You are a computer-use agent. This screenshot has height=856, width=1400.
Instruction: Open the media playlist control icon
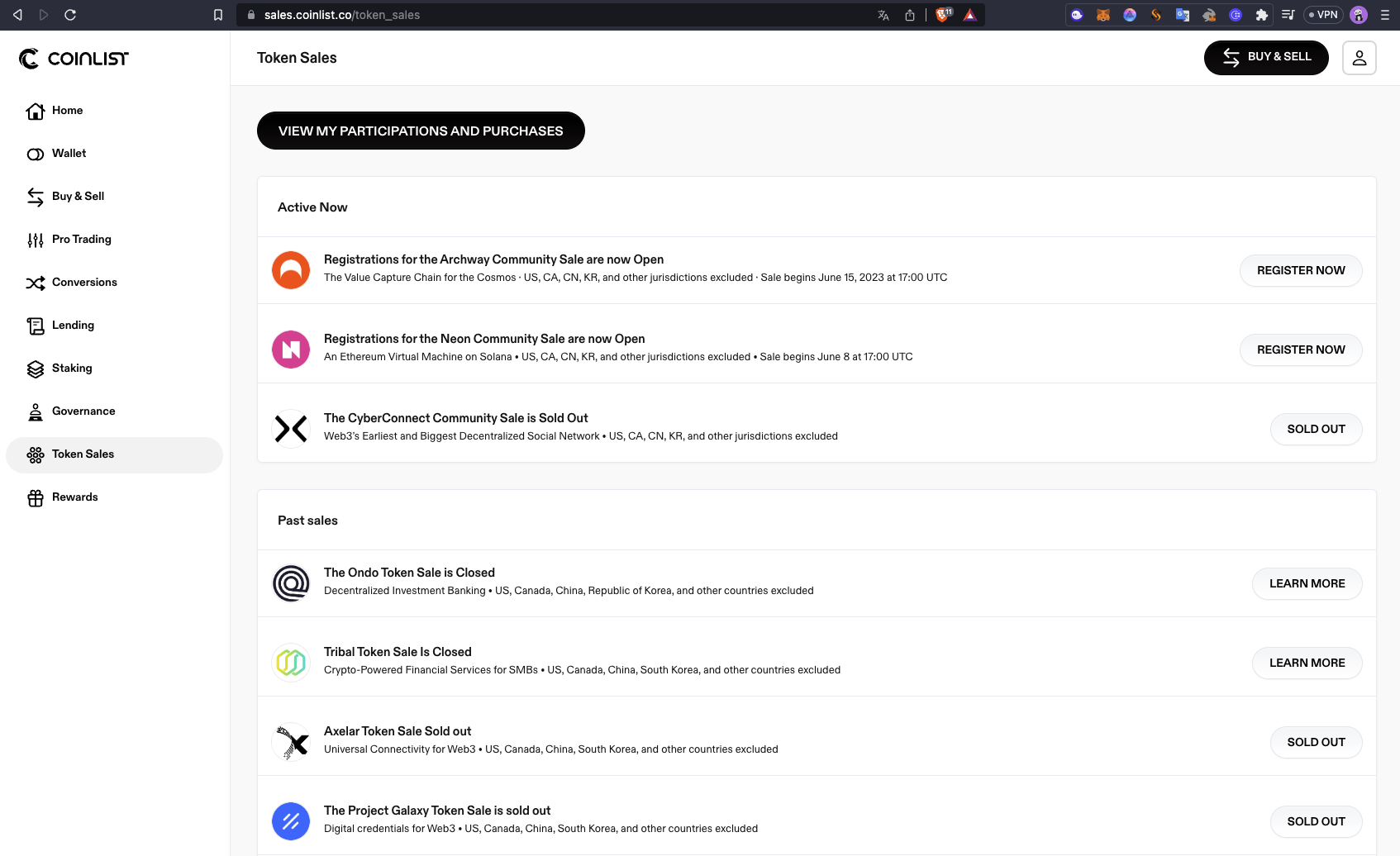1288,15
